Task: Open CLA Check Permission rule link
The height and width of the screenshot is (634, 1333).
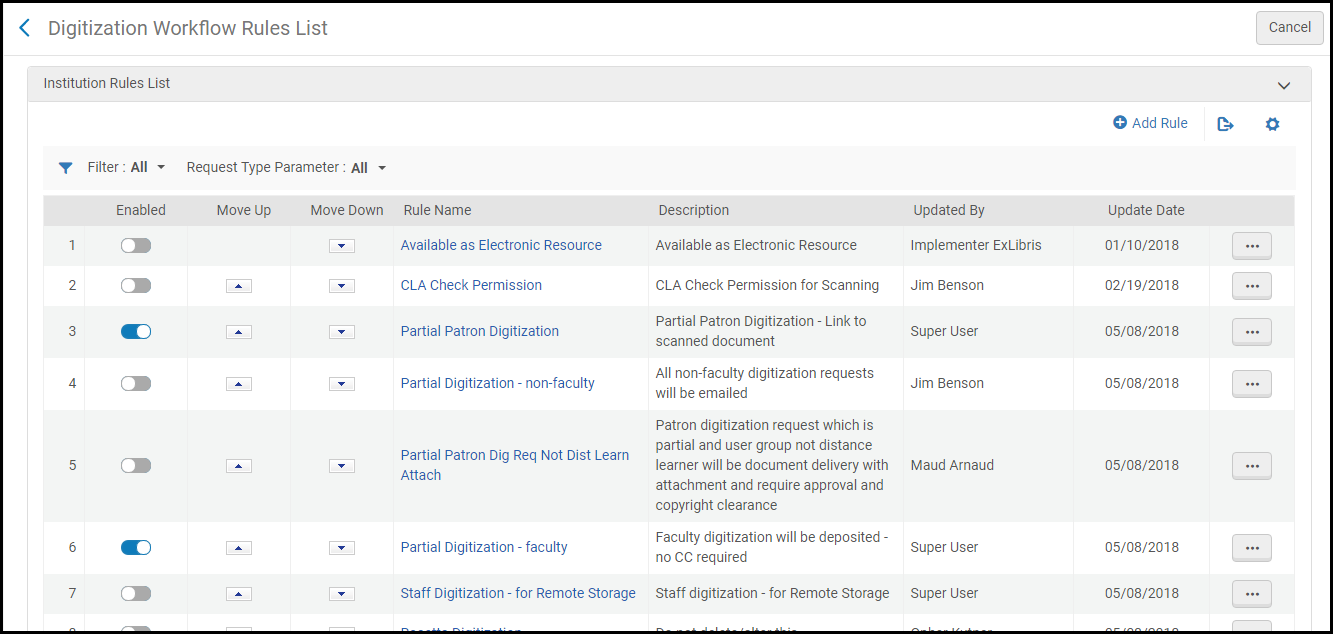Action: coord(471,285)
